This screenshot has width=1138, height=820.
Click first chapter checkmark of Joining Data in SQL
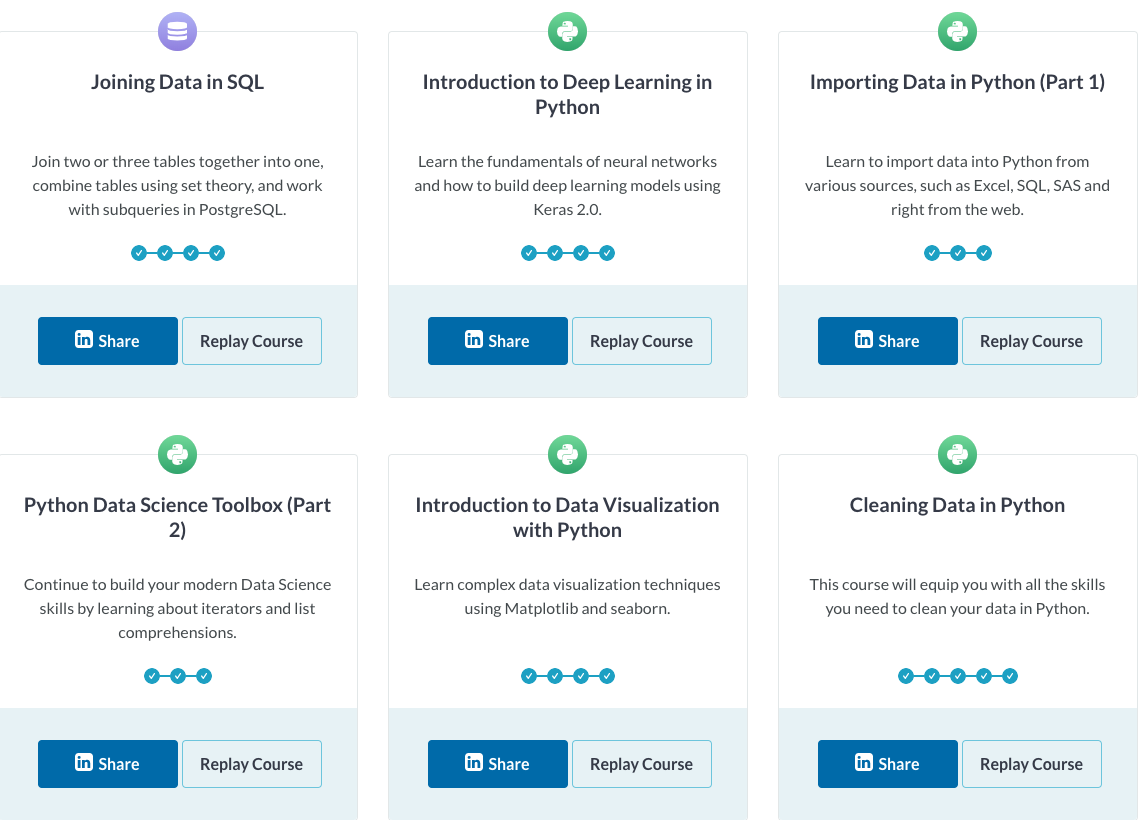click(139, 253)
